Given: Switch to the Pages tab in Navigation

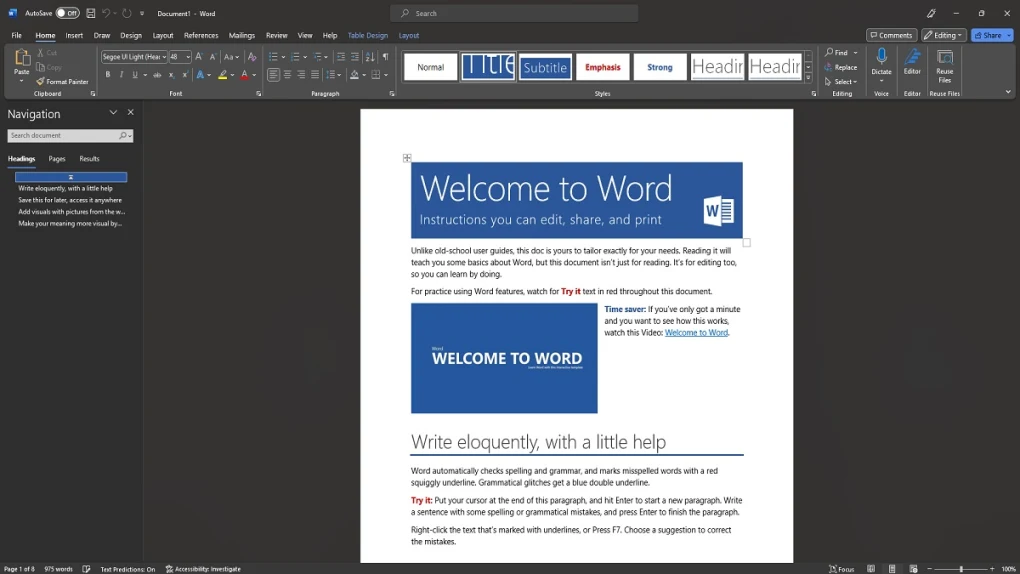Looking at the screenshot, I should pyautogui.click(x=57, y=158).
